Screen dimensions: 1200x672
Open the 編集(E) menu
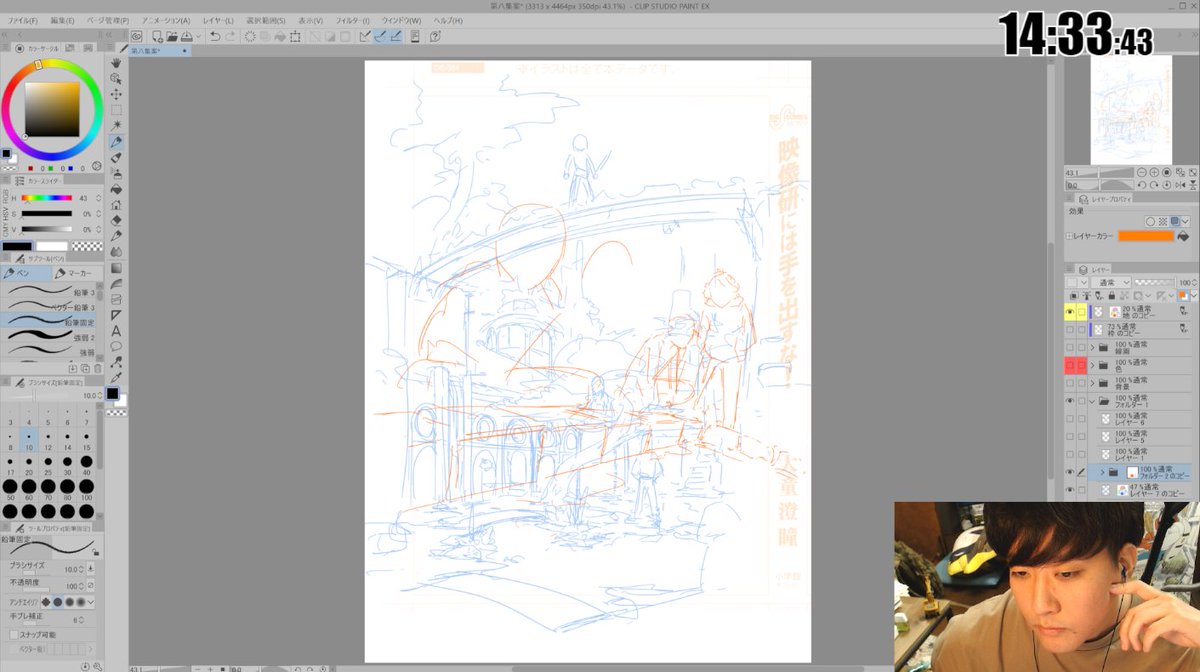point(62,20)
